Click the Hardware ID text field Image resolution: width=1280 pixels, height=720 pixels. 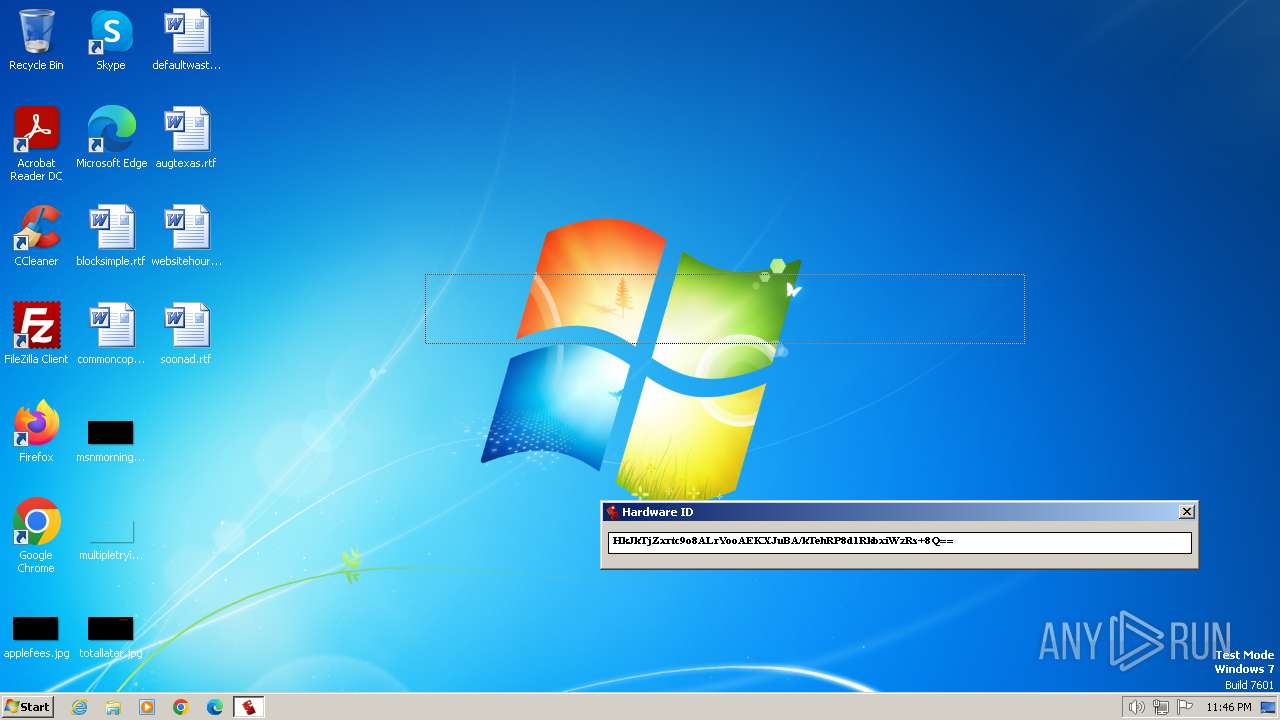(899, 542)
